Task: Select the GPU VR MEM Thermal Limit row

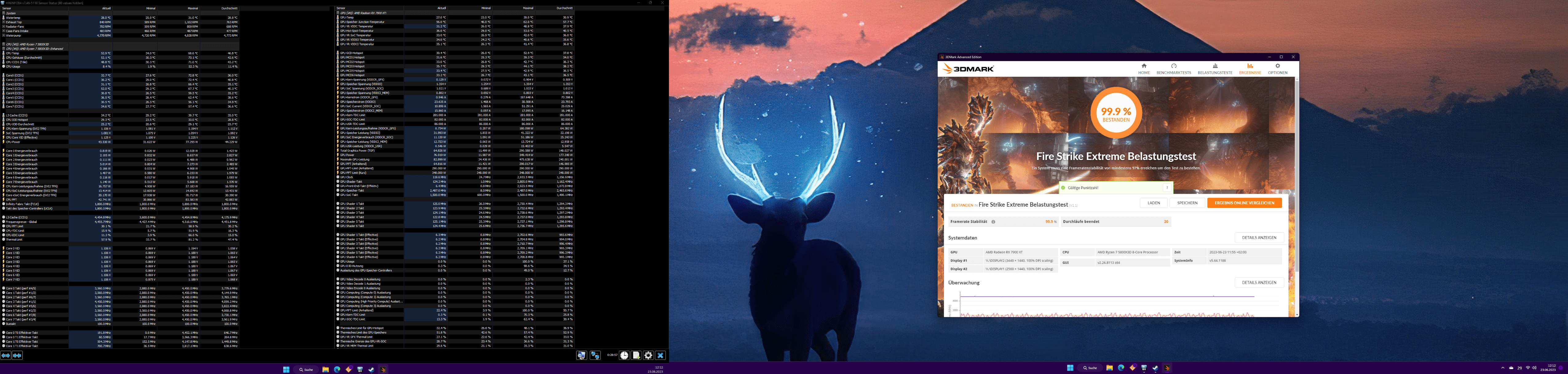Action: tap(455, 345)
